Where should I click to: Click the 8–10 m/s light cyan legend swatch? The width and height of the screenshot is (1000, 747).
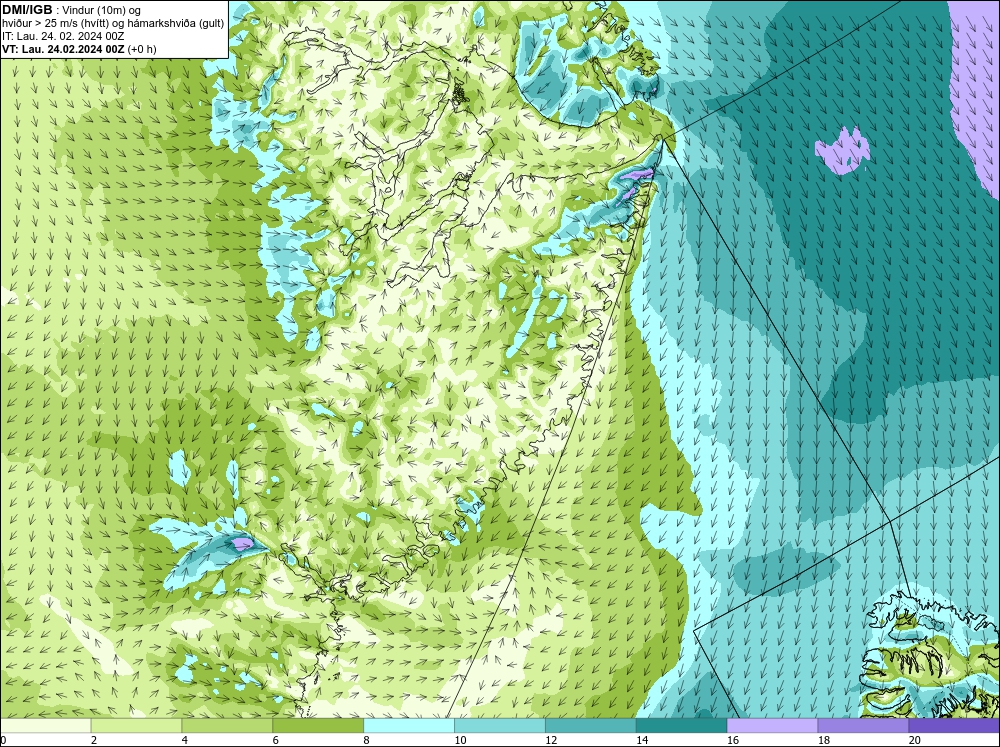pyautogui.click(x=409, y=726)
